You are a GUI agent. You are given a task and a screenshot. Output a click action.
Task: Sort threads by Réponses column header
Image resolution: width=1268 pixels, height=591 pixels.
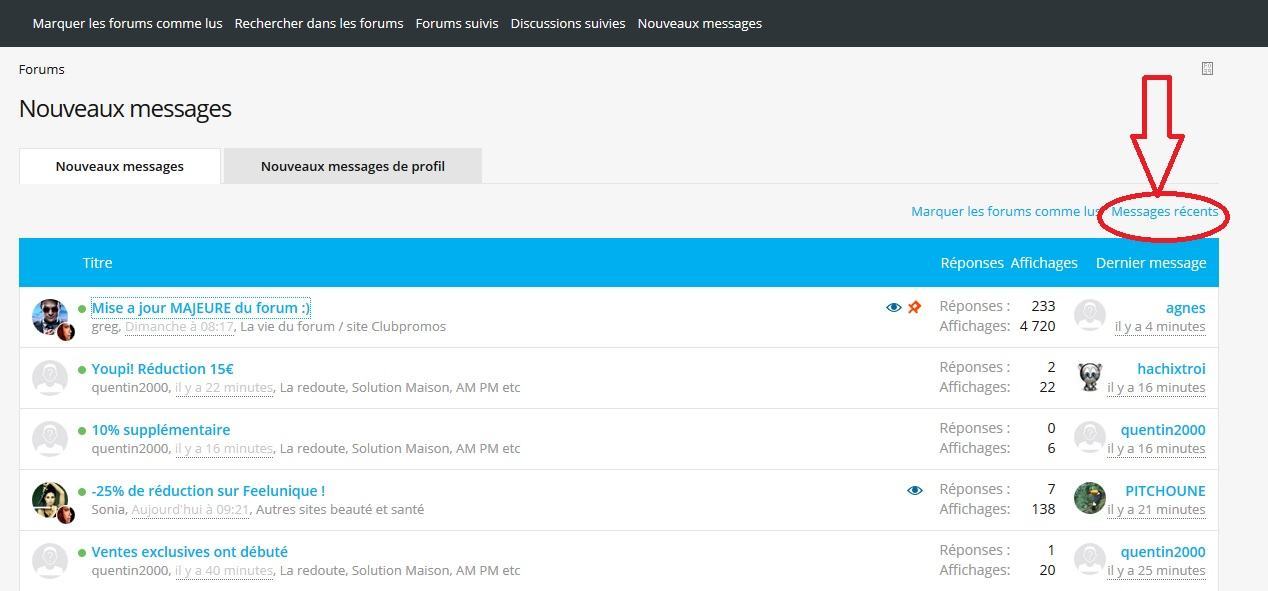(x=971, y=263)
